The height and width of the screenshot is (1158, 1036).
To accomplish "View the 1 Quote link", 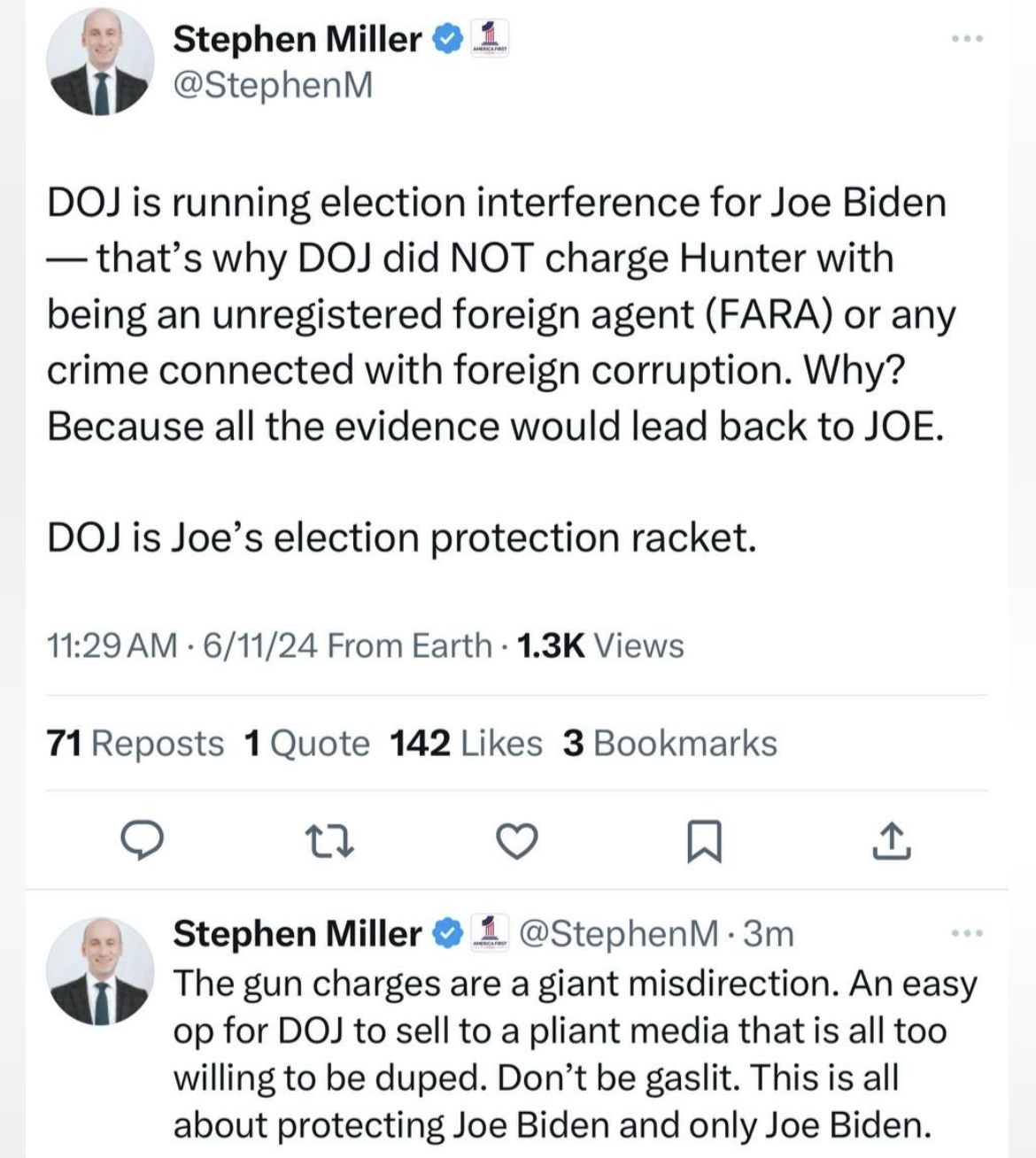I will point(306,744).
